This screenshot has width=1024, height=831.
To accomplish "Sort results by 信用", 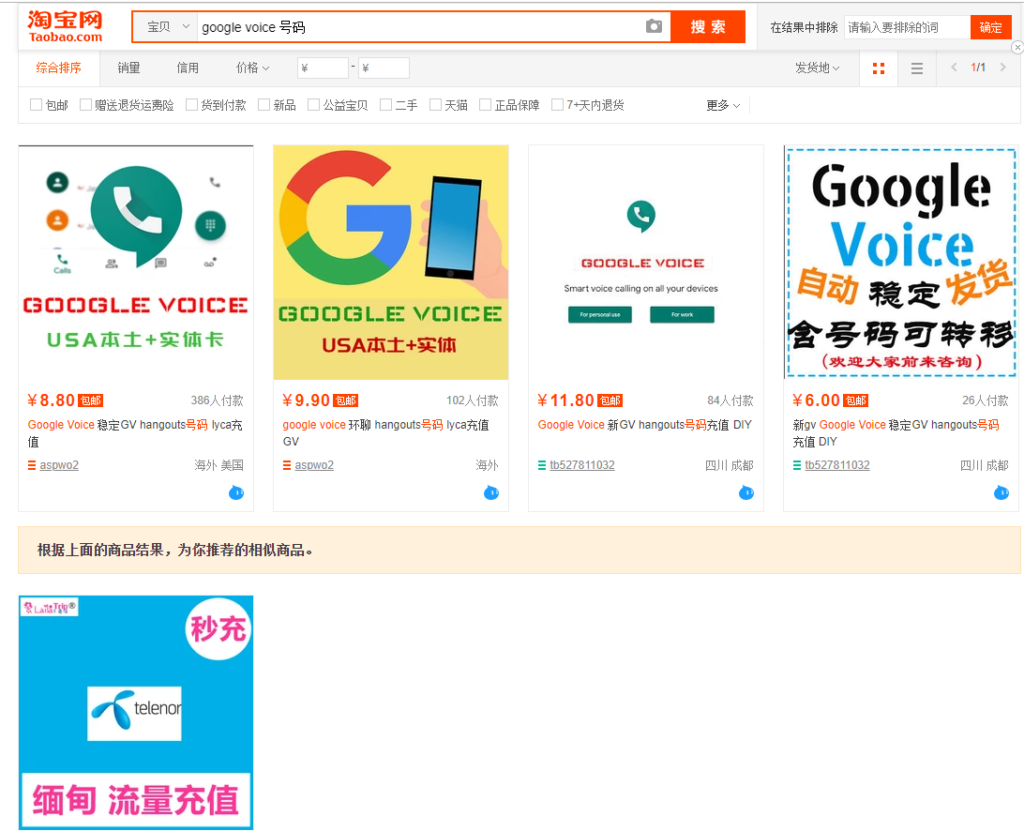I will (187, 68).
